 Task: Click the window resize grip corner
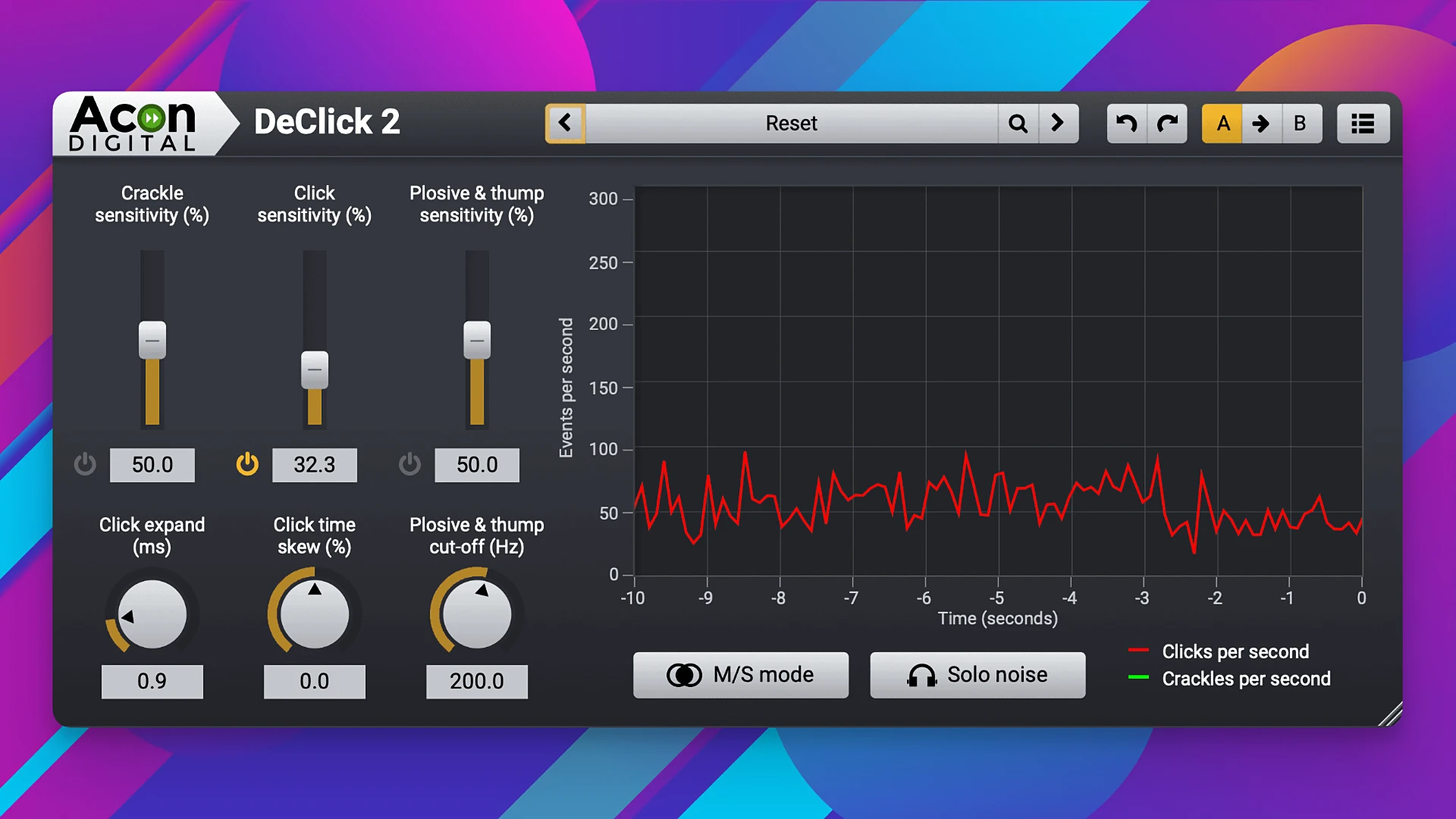[1390, 714]
